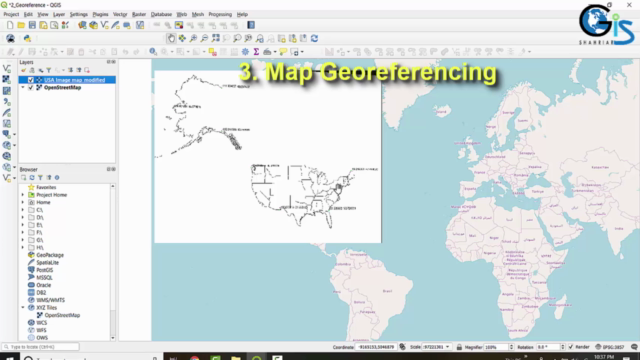Toggle USA Image map_modified layer visibility
The height and width of the screenshot is (360, 640).
tap(31, 80)
